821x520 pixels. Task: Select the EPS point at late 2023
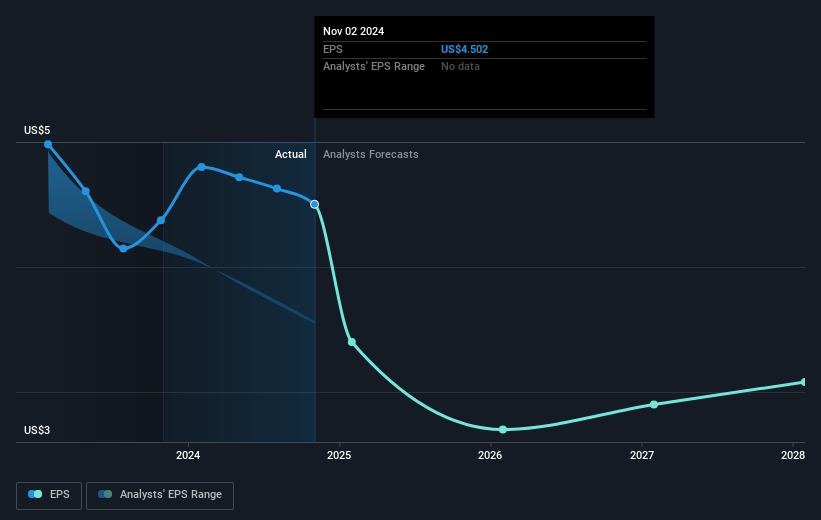tap(161, 220)
